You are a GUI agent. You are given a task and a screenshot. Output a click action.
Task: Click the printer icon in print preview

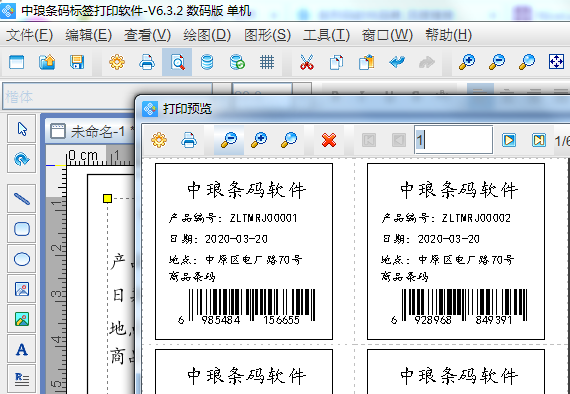(x=189, y=140)
